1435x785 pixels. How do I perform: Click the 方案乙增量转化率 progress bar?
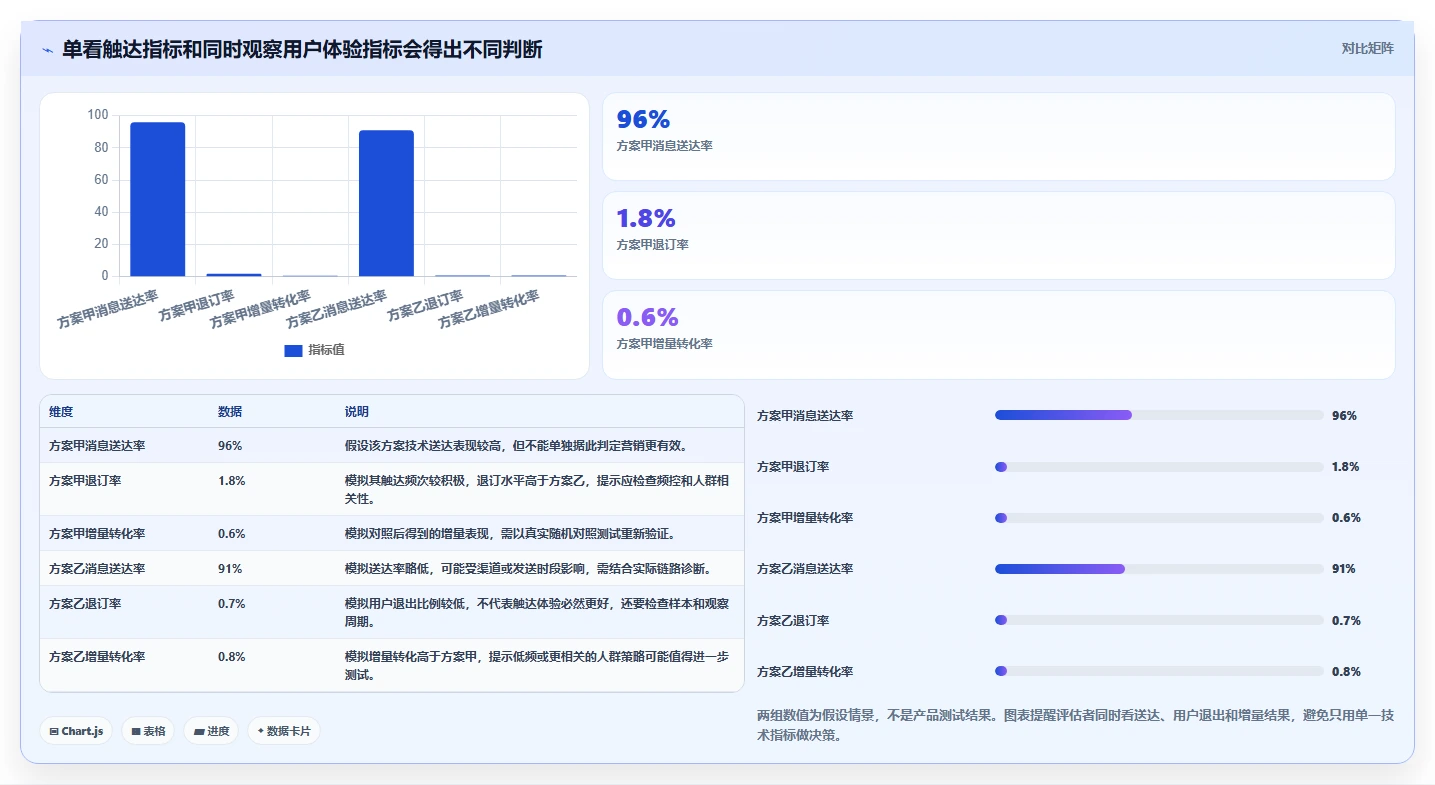(x=1159, y=671)
